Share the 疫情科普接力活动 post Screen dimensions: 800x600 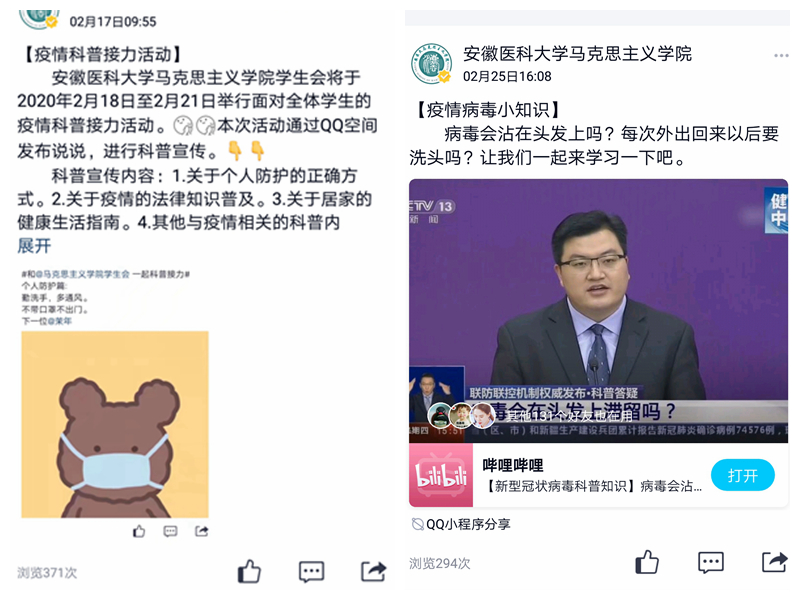point(373,571)
